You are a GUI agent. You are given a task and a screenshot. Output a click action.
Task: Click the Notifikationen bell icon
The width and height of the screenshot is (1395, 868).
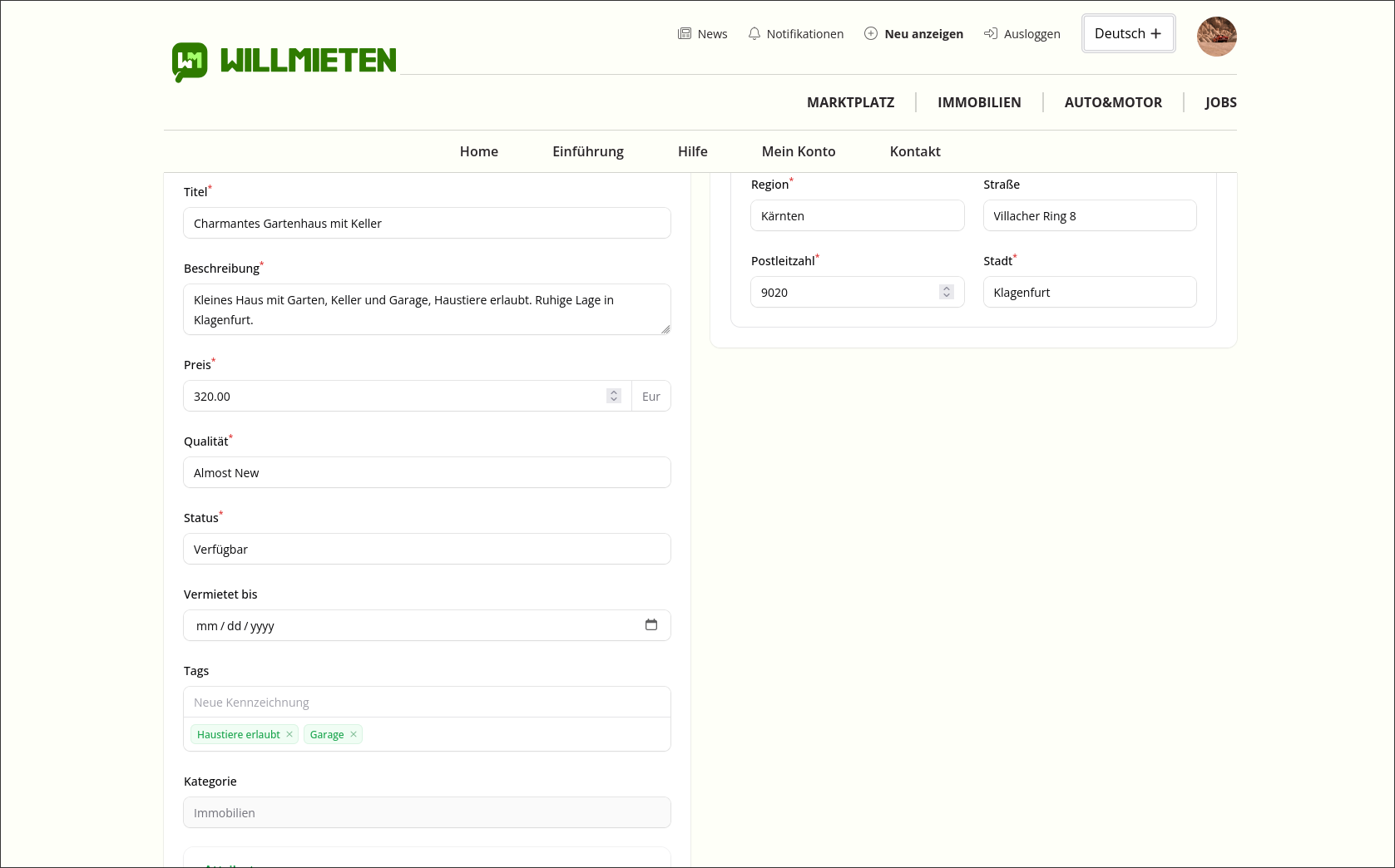pyautogui.click(x=754, y=34)
